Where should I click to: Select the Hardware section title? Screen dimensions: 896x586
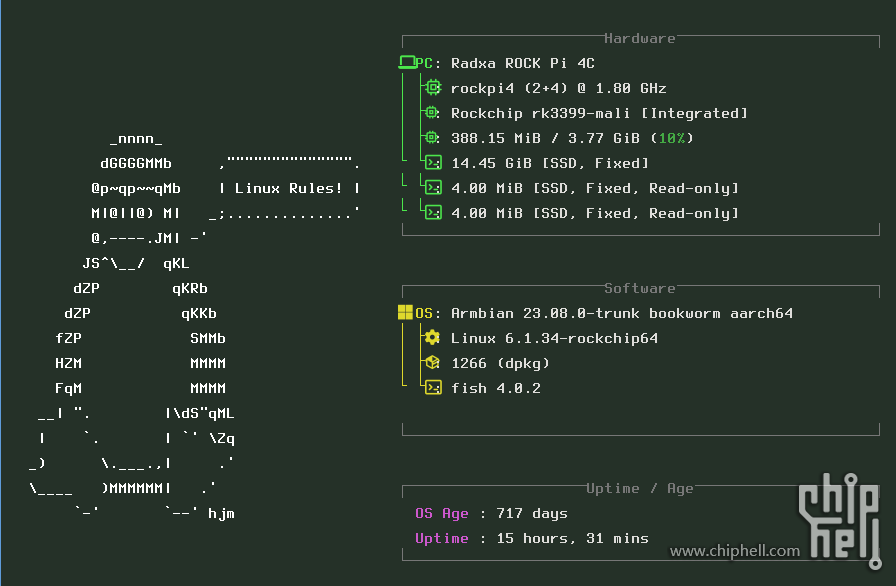pyautogui.click(x=639, y=38)
